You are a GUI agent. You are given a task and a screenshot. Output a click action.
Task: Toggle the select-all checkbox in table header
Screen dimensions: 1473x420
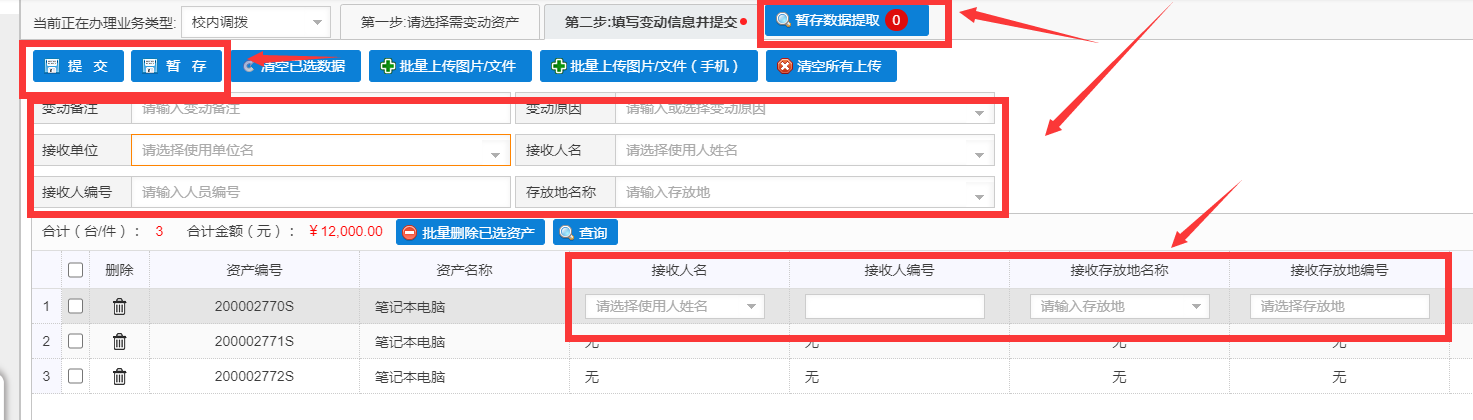pos(75,270)
